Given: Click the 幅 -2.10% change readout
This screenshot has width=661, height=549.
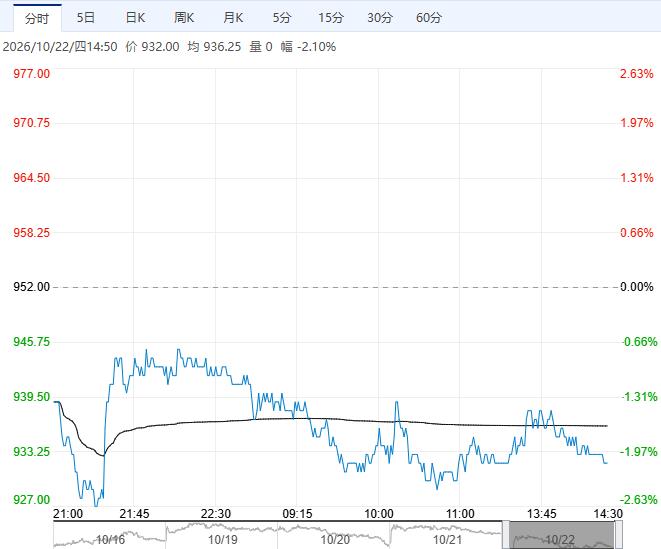Looking at the screenshot, I should (x=308, y=47).
